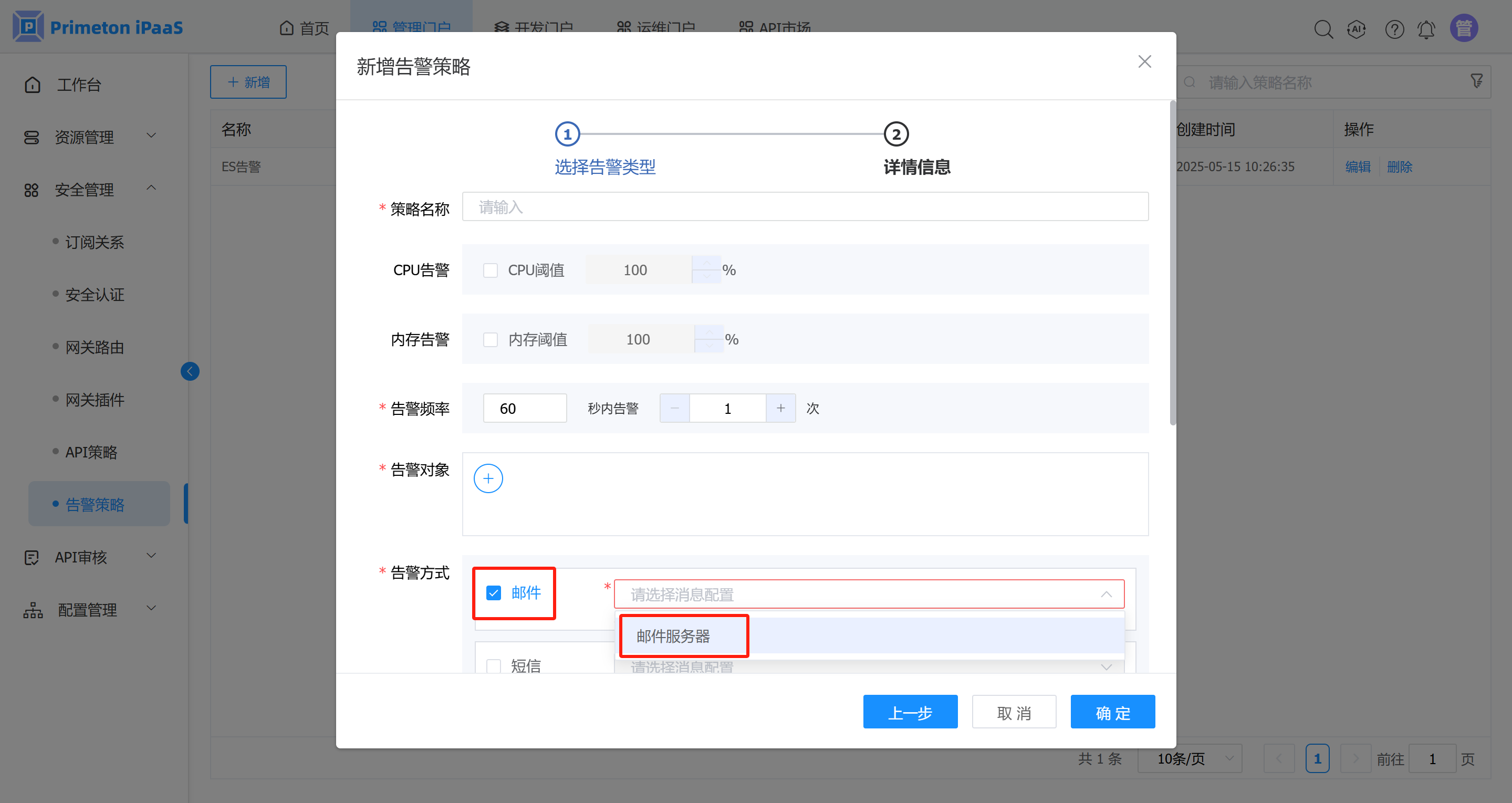Image resolution: width=1512 pixels, height=803 pixels.
Task: Uncheck the 邮件 alert method checkbox
Action: coord(494,593)
